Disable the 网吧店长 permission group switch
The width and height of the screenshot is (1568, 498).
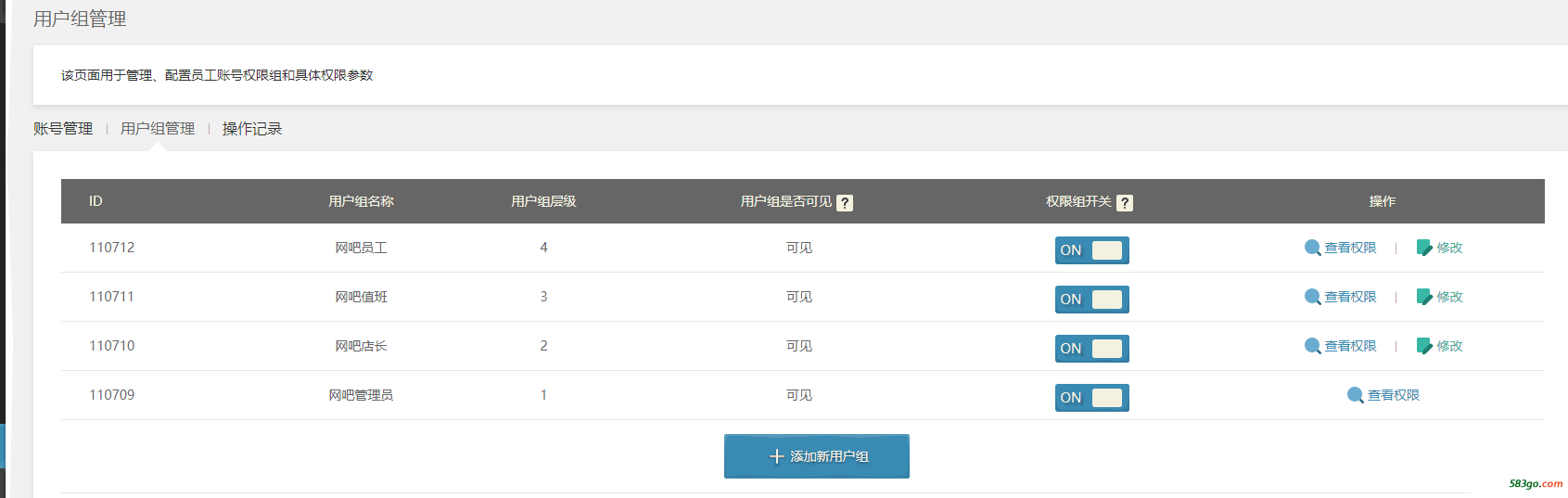pyautogui.click(x=1091, y=349)
